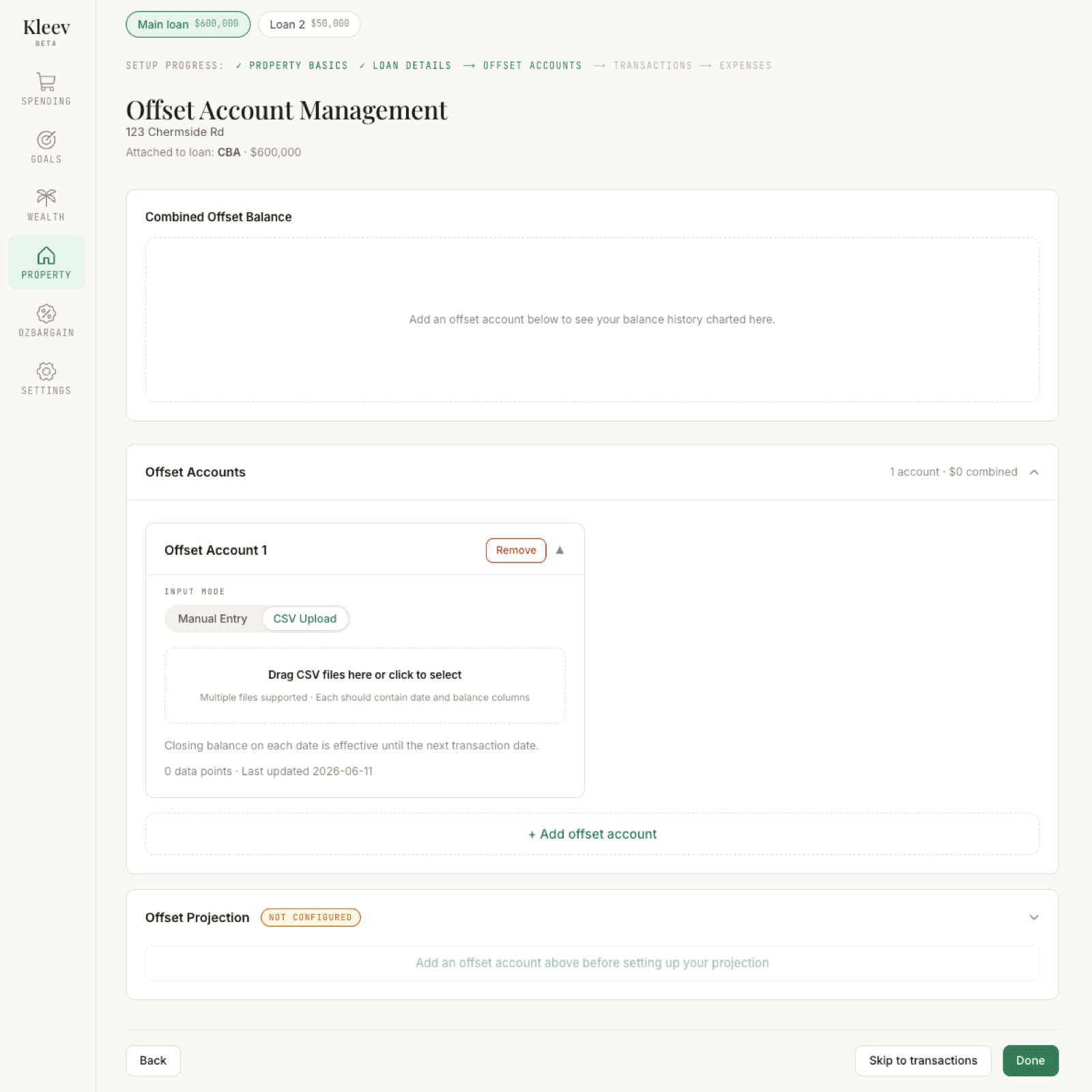Image resolution: width=1092 pixels, height=1092 pixels.
Task: Collapse Offset Account 1 card triangle
Action: point(560,550)
